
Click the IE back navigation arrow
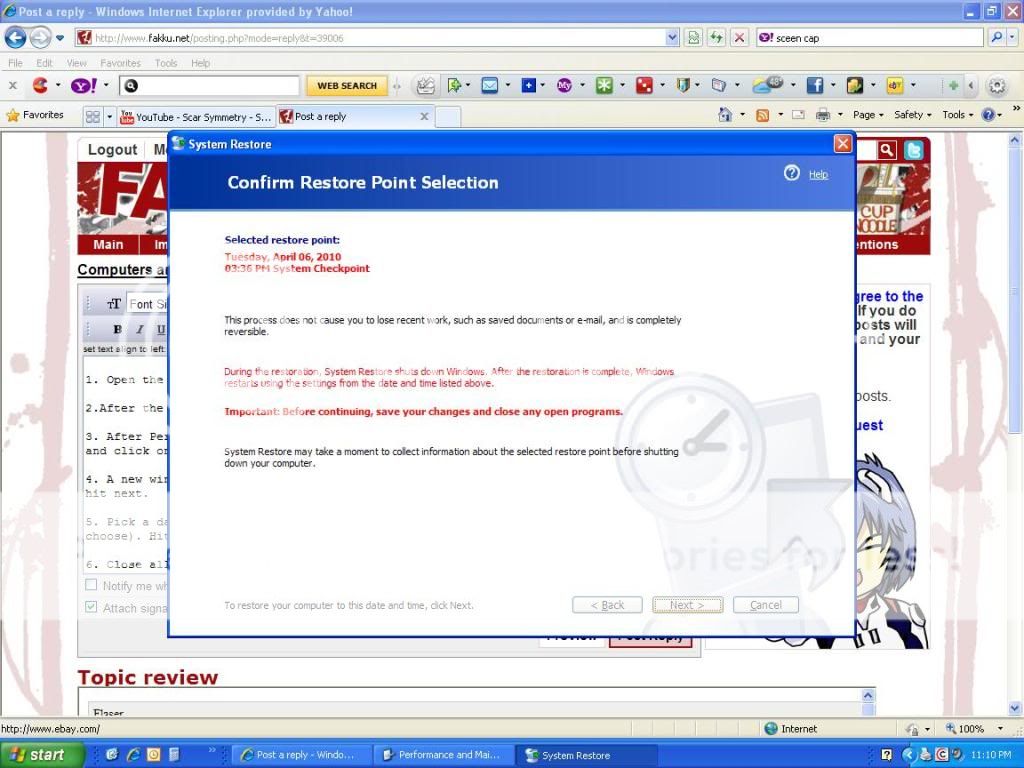[16, 38]
